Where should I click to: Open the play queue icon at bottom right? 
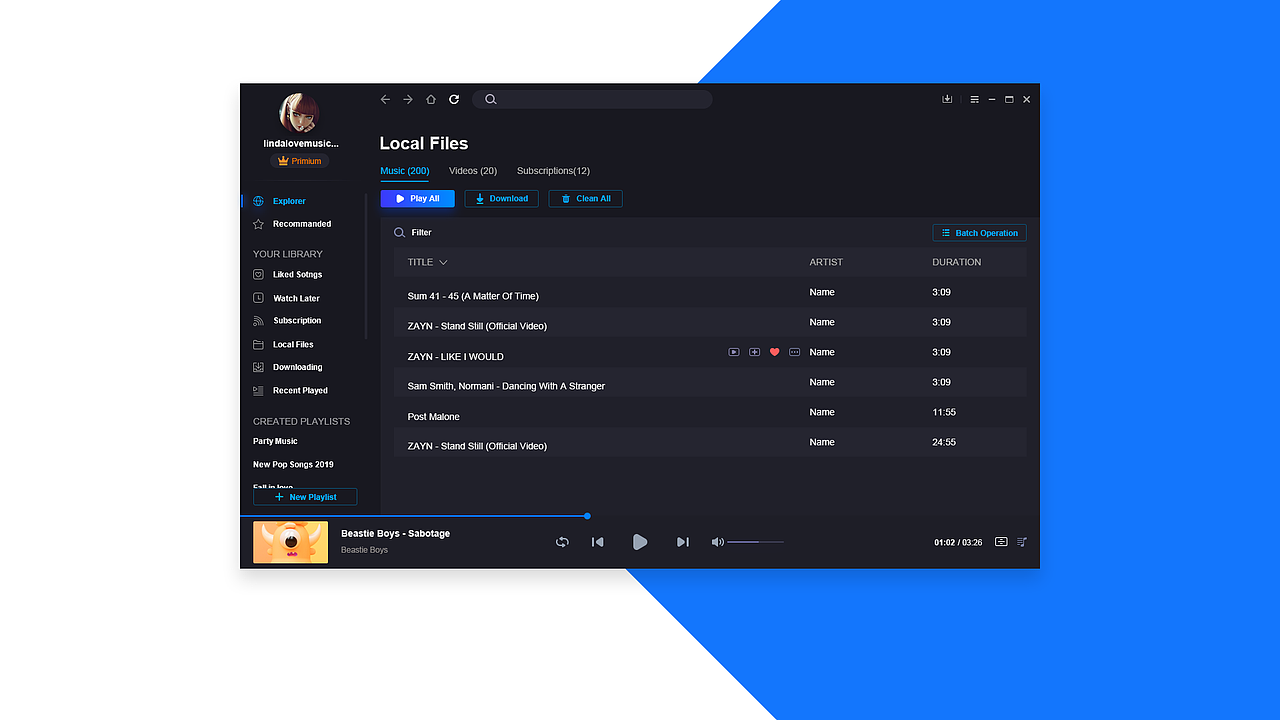tap(1021, 542)
